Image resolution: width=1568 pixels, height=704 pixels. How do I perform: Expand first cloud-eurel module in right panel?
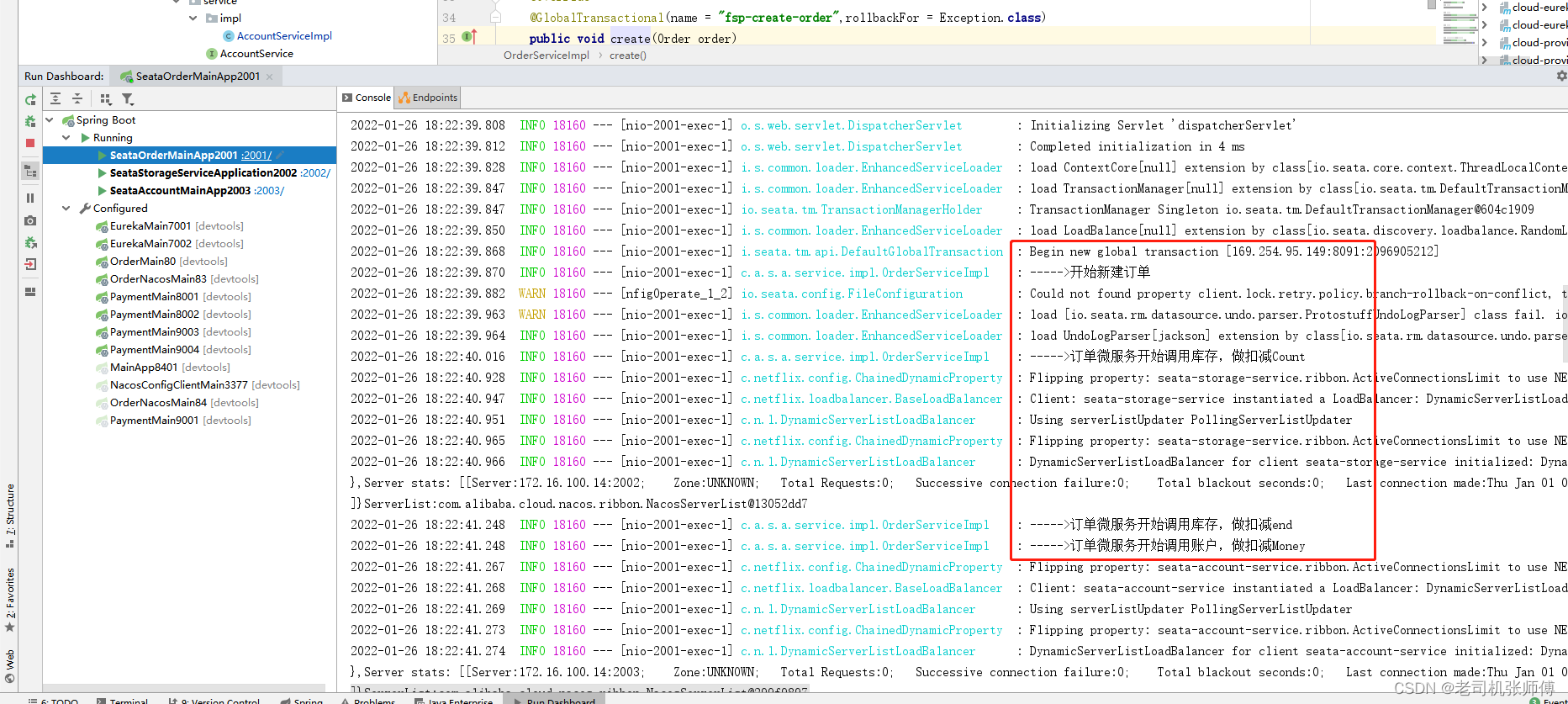(1484, 7)
